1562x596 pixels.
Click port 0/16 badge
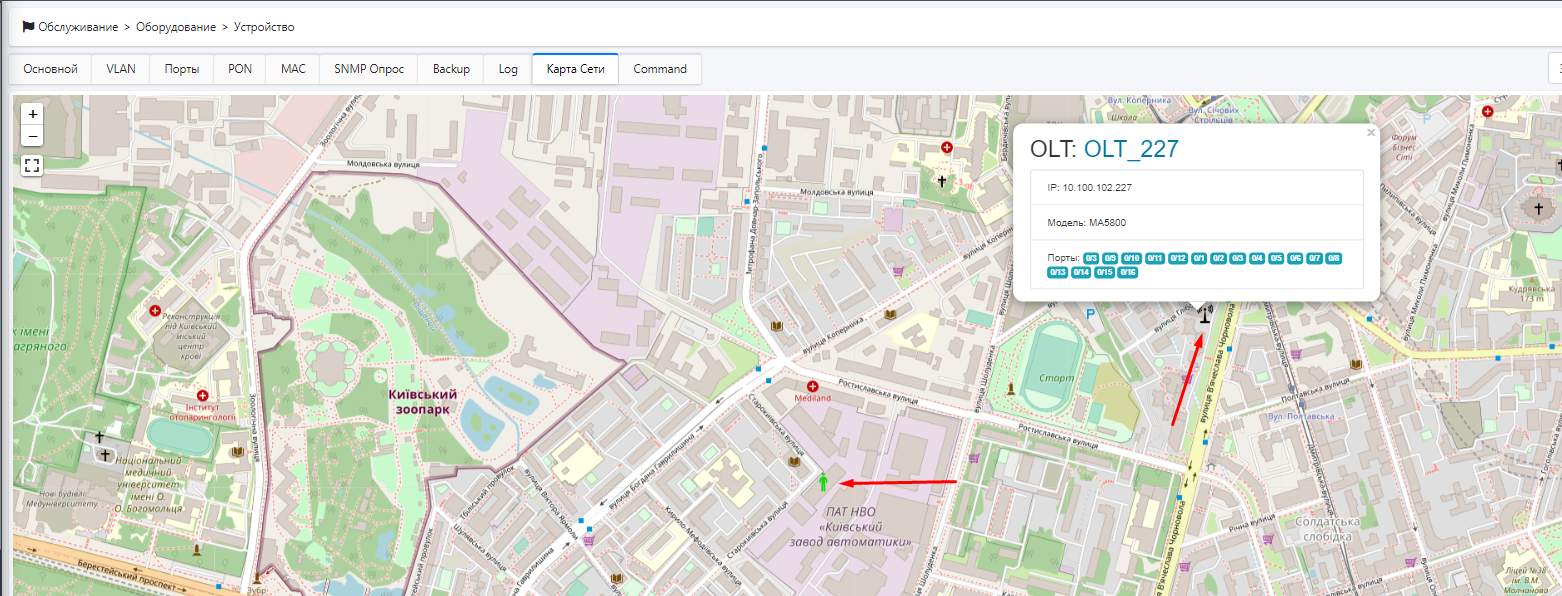1128,272
